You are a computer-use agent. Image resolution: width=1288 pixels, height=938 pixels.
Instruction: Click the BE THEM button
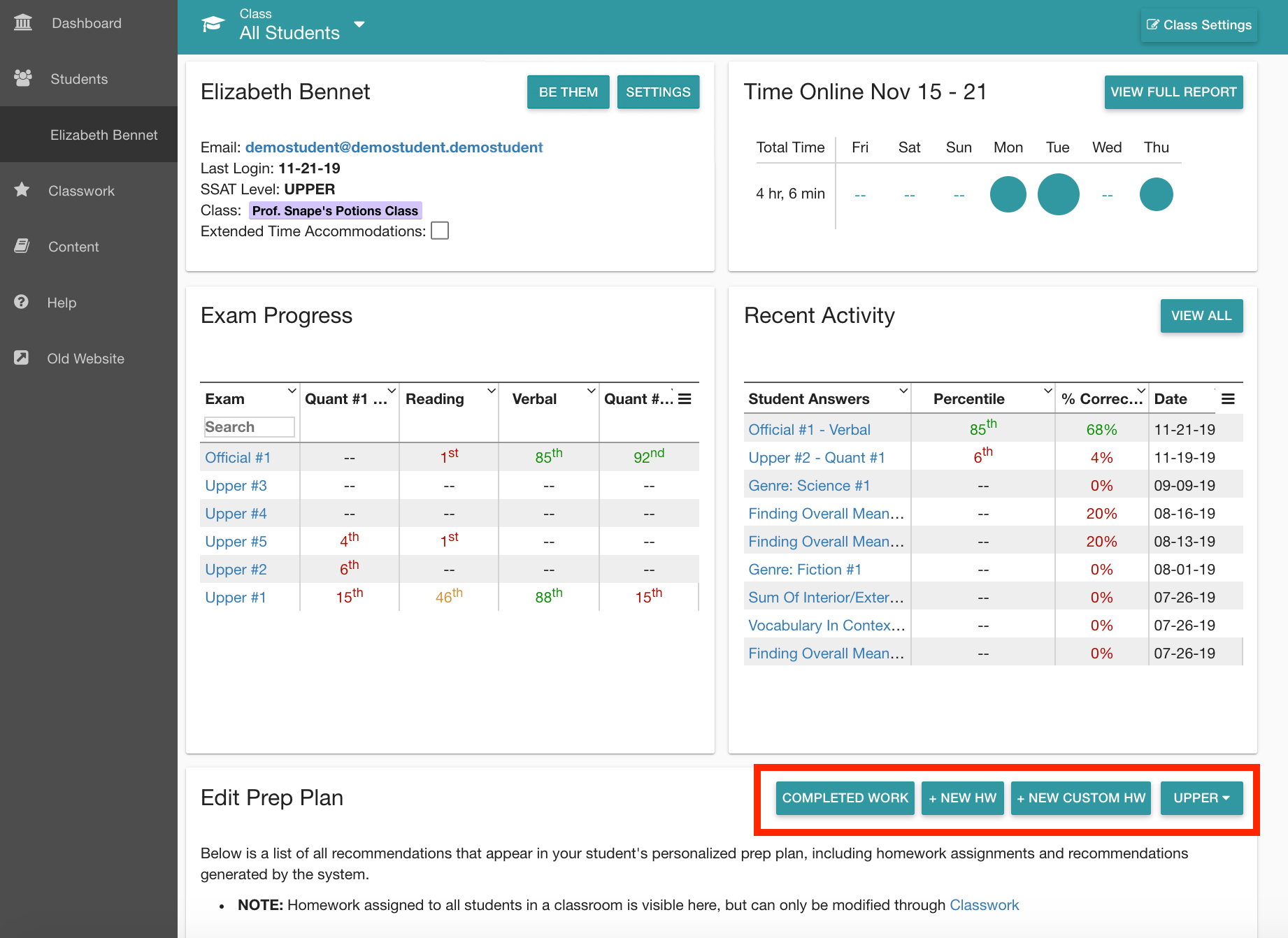[568, 92]
